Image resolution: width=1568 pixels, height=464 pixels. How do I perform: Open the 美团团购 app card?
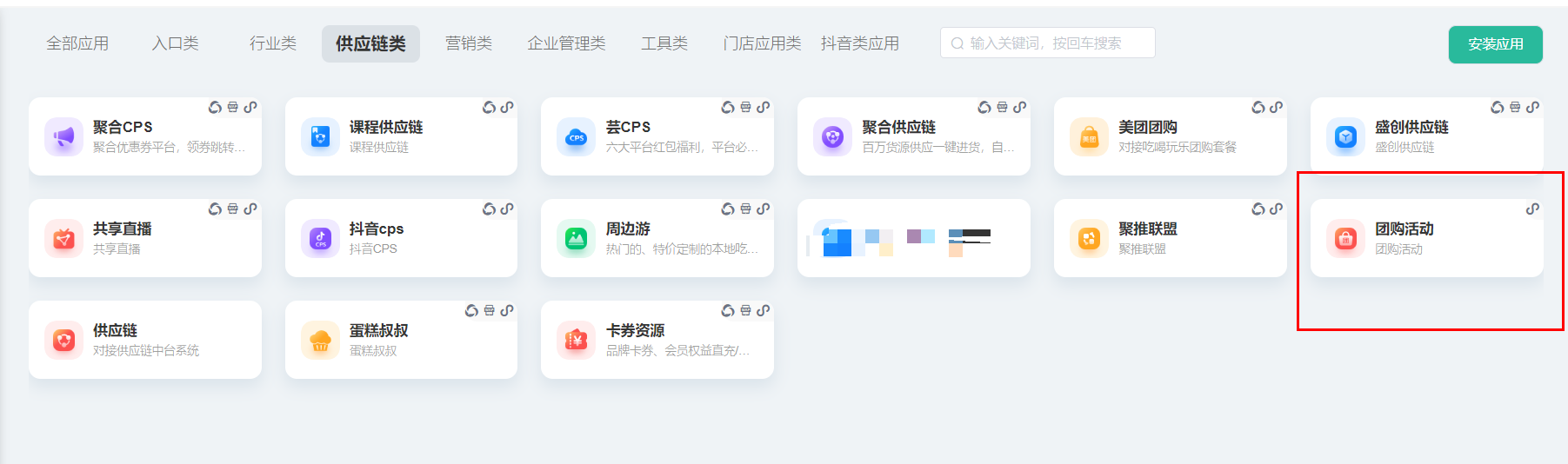pyautogui.click(x=1171, y=136)
